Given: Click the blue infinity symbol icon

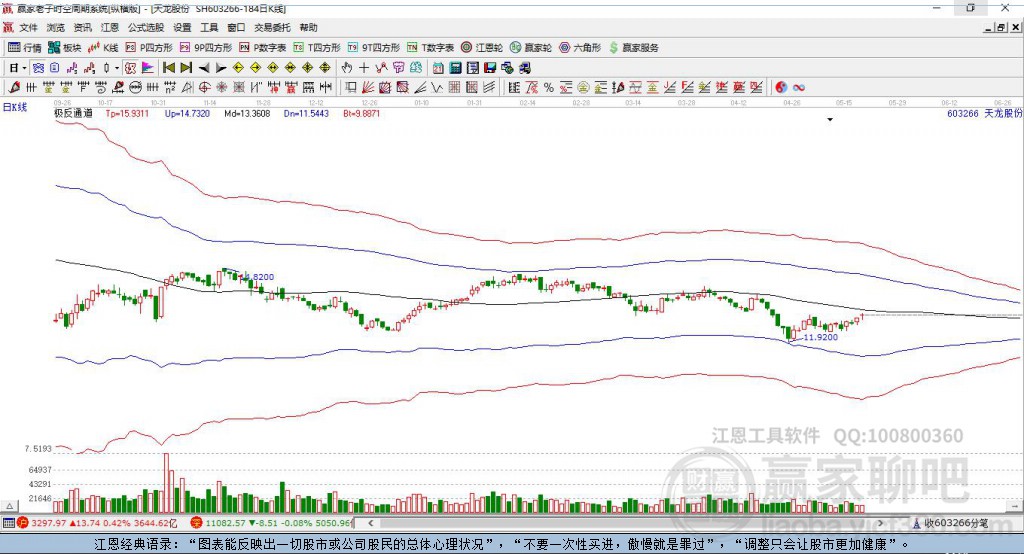Looking at the screenshot, I should click(799, 87).
